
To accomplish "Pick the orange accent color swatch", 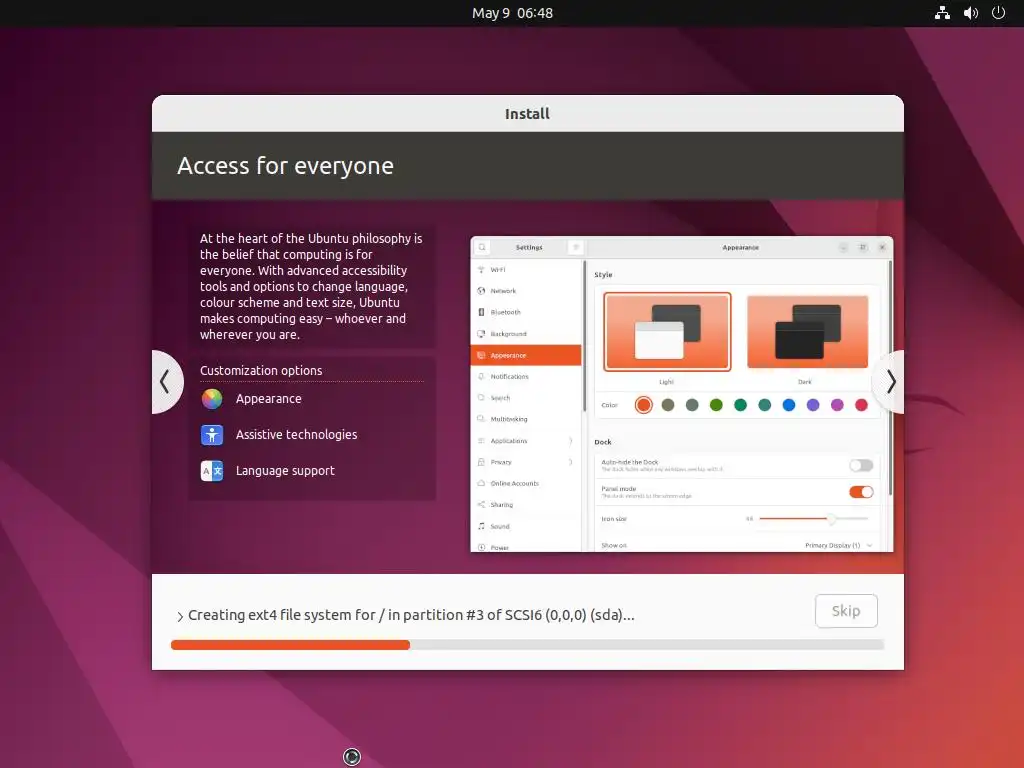I will (x=643, y=406).
